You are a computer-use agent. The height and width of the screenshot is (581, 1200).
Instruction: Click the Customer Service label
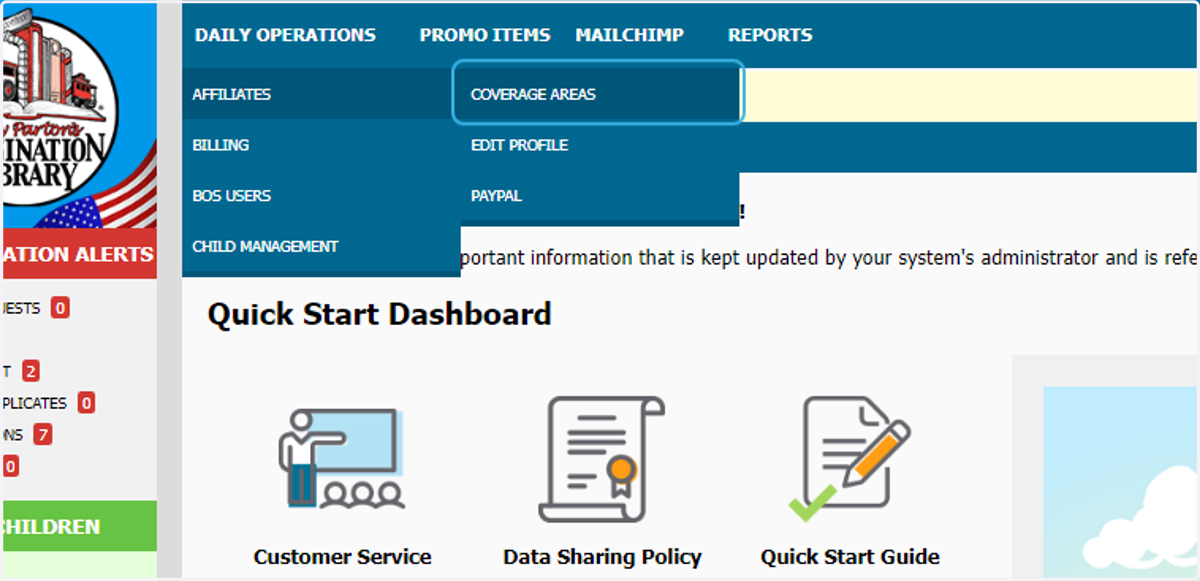point(342,557)
